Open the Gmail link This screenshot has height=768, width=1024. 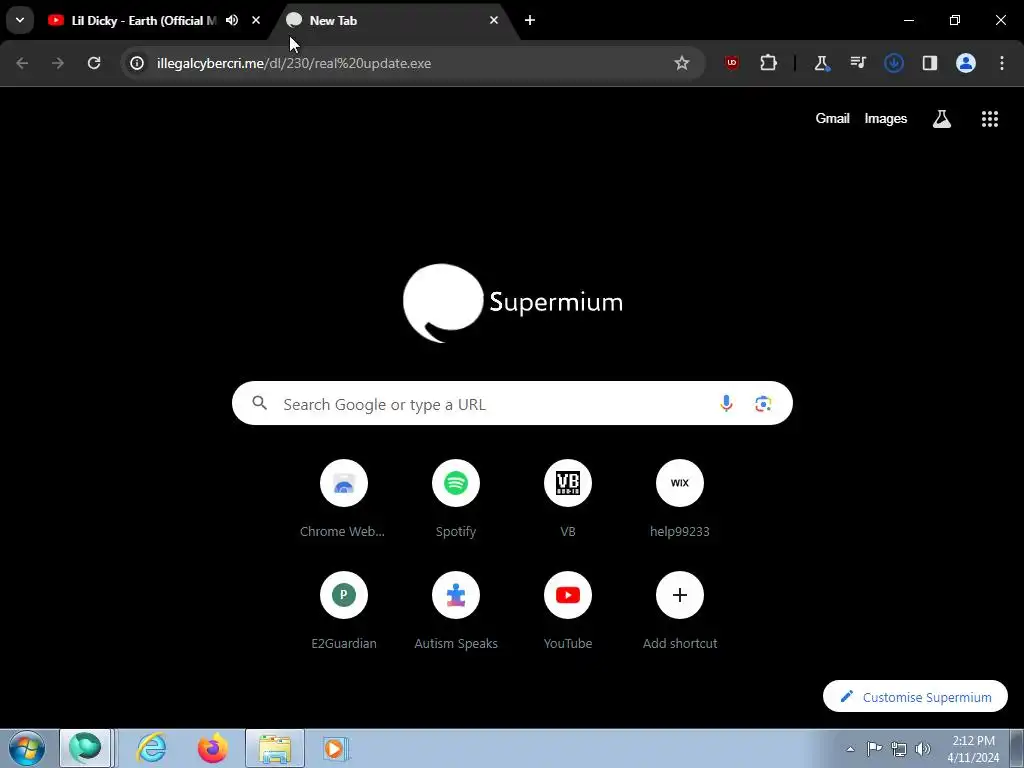(x=832, y=119)
